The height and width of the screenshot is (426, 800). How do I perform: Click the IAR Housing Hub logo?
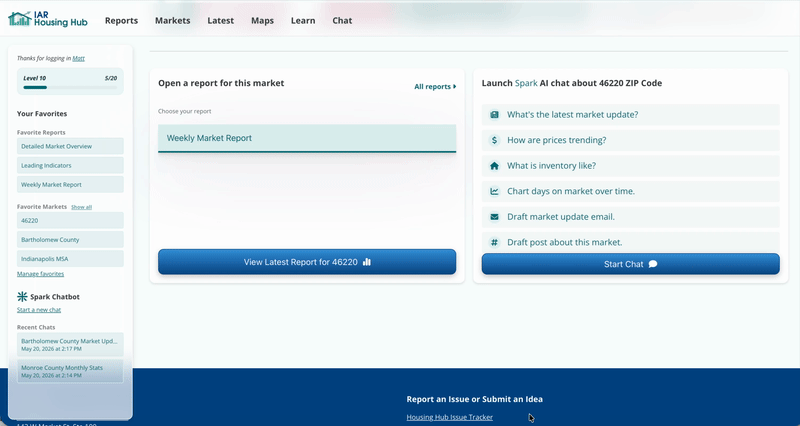click(x=48, y=19)
